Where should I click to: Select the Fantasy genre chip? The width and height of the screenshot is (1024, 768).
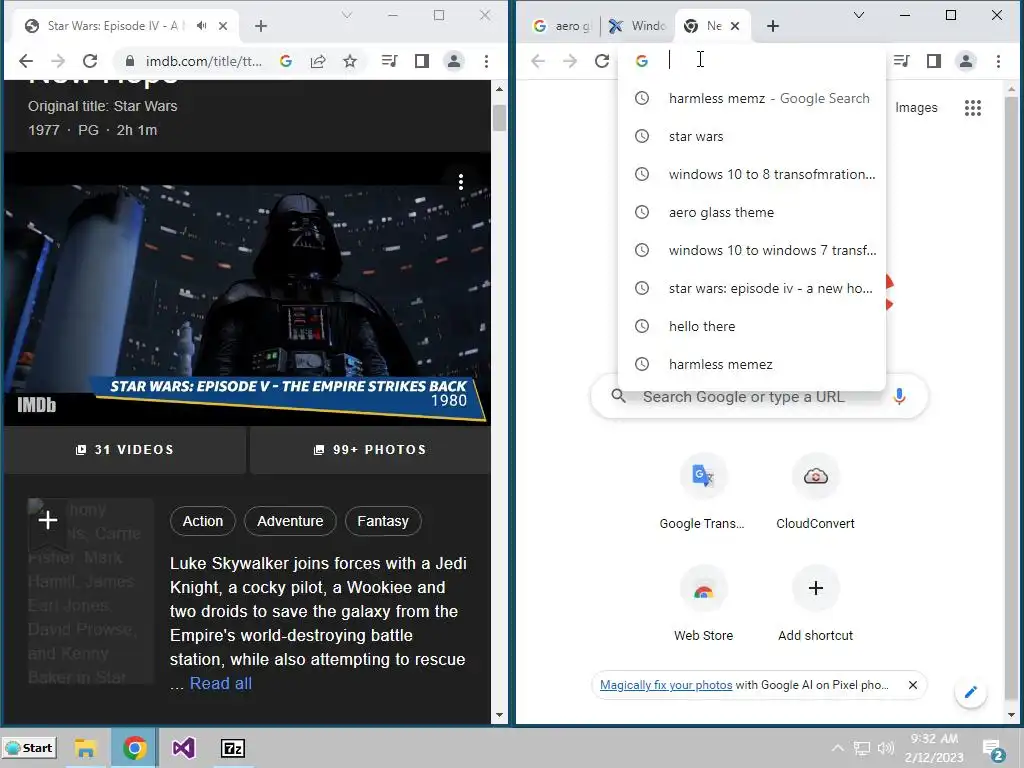click(x=383, y=521)
